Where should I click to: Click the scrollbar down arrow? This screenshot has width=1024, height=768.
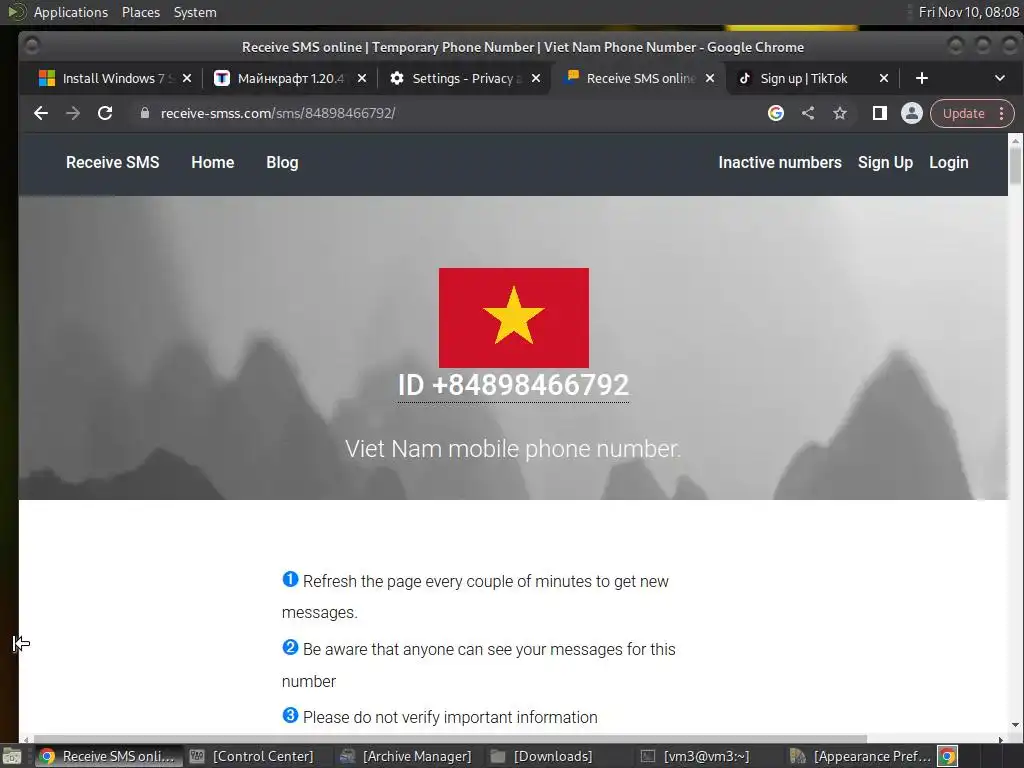tap(1015, 724)
